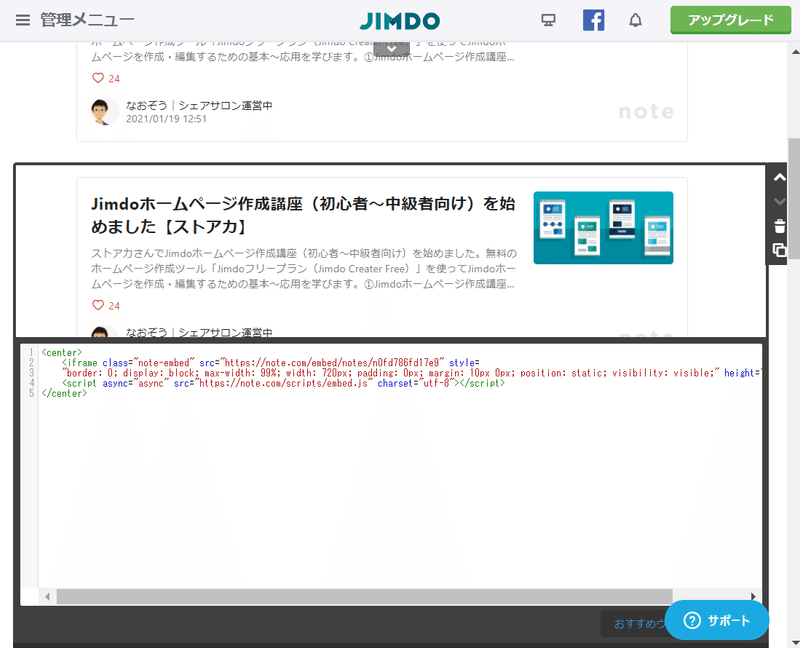Move the widget up using the up chevron
This screenshot has height=648, width=800.
pos(781,176)
